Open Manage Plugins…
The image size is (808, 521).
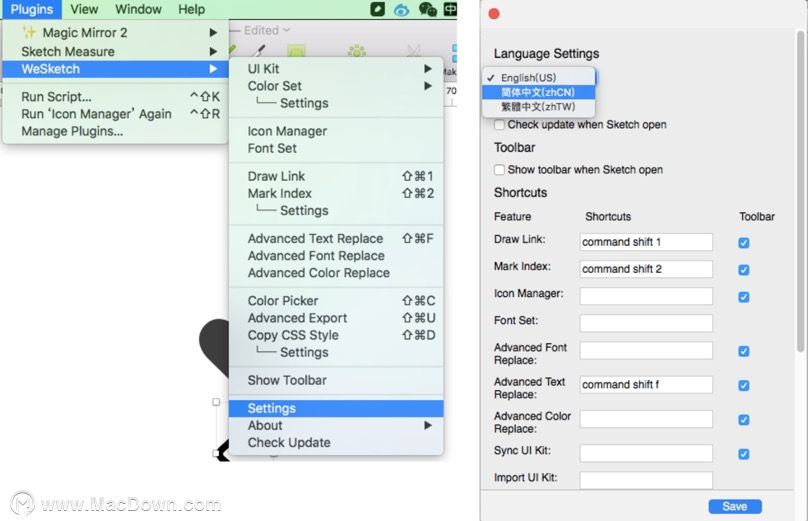[115, 131]
